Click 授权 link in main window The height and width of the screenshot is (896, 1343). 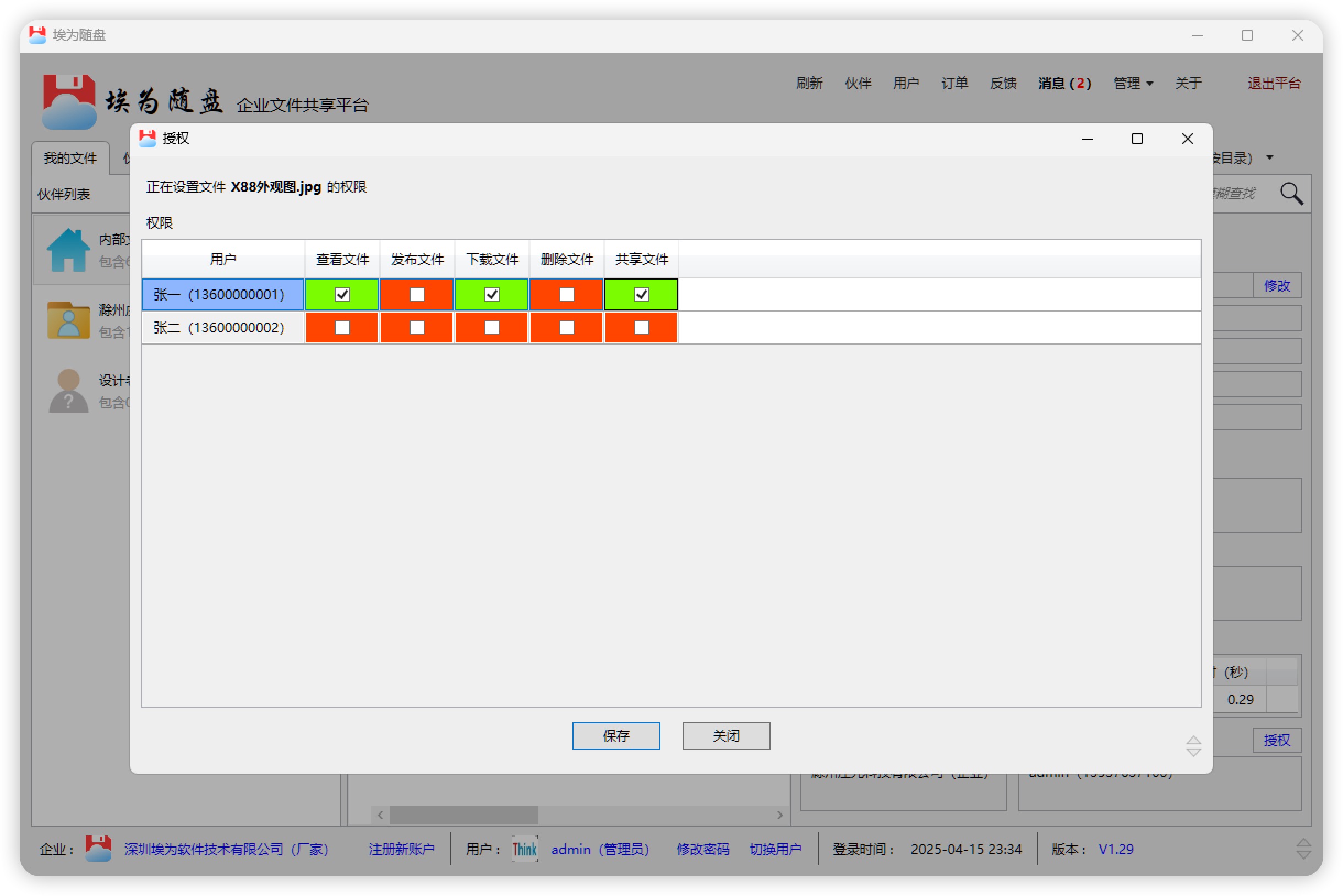(x=1276, y=740)
